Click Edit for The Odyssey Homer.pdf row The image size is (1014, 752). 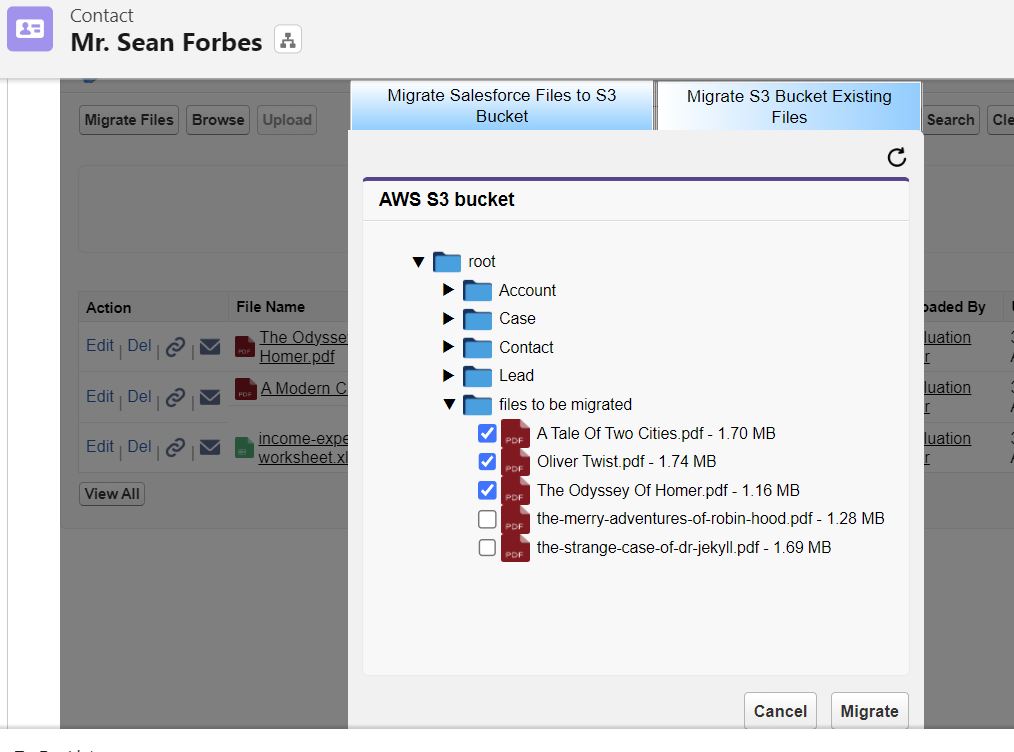pos(100,345)
